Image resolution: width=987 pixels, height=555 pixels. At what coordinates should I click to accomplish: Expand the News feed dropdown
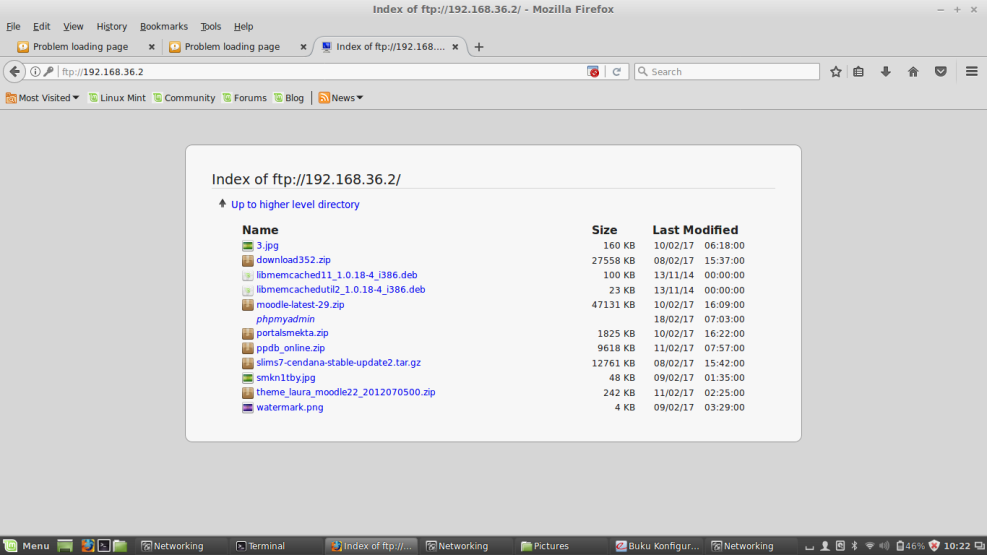click(x=341, y=98)
